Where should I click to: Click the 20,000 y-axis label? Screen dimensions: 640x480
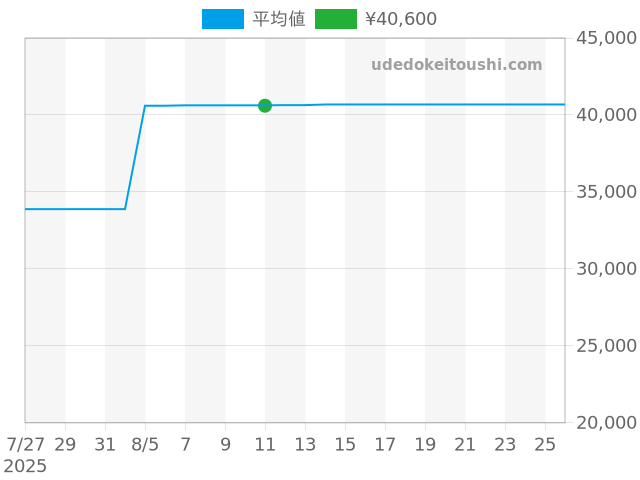coord(605,423)
